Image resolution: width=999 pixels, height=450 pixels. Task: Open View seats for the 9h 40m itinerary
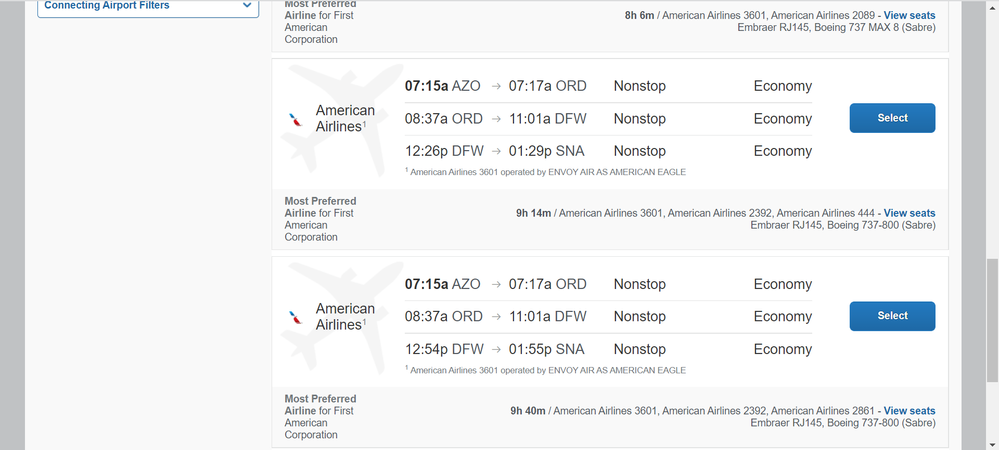[x=909, y=410]
